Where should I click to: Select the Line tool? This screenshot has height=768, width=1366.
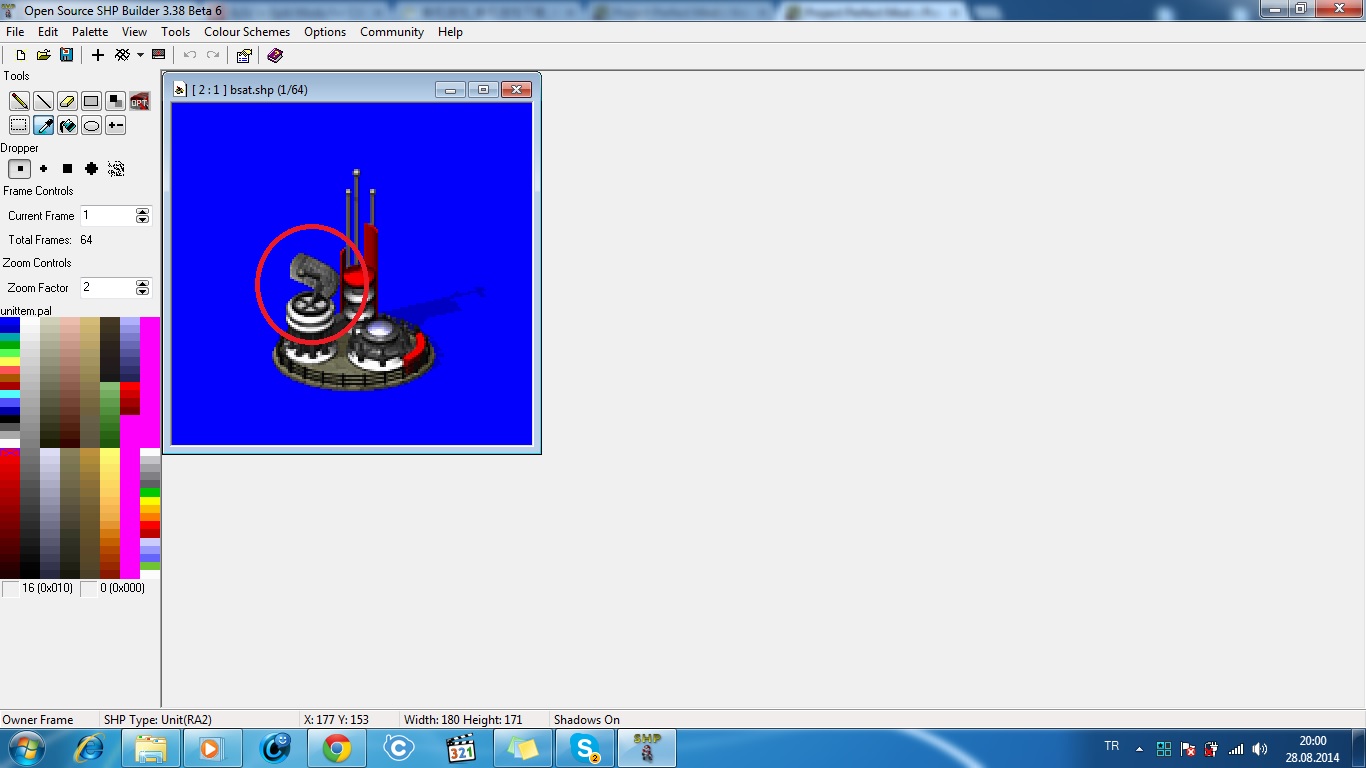point(43,101)
